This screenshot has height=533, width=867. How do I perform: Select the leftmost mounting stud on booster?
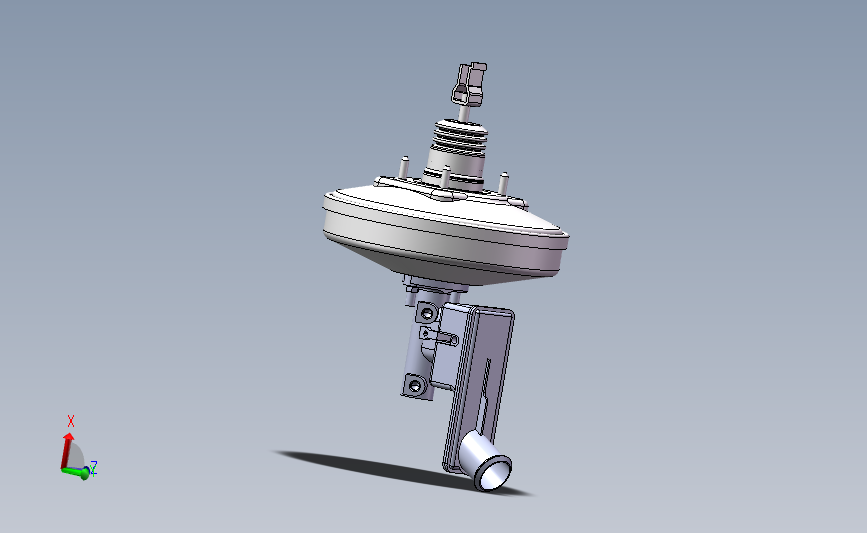(404, 168)
